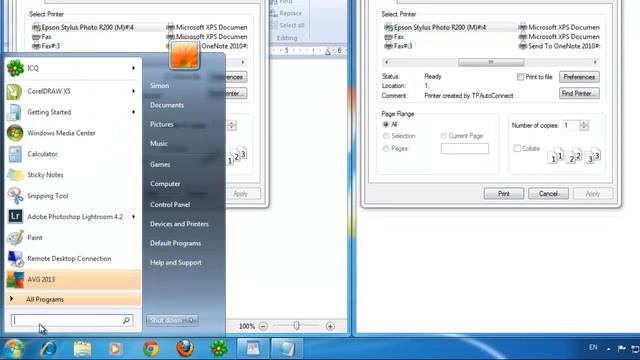Launch Windows Media Center
Viewport: 640px width, 360px height.
73,133
